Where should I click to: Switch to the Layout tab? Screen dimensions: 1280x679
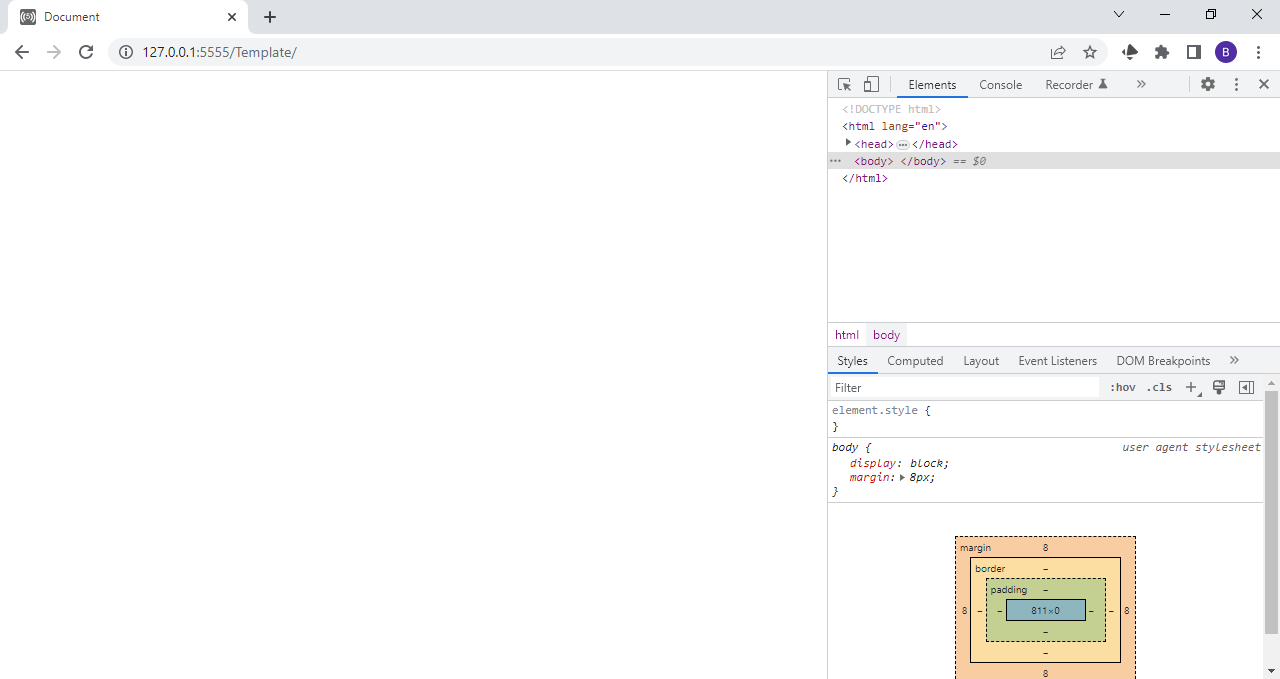(x=981, y=360)
